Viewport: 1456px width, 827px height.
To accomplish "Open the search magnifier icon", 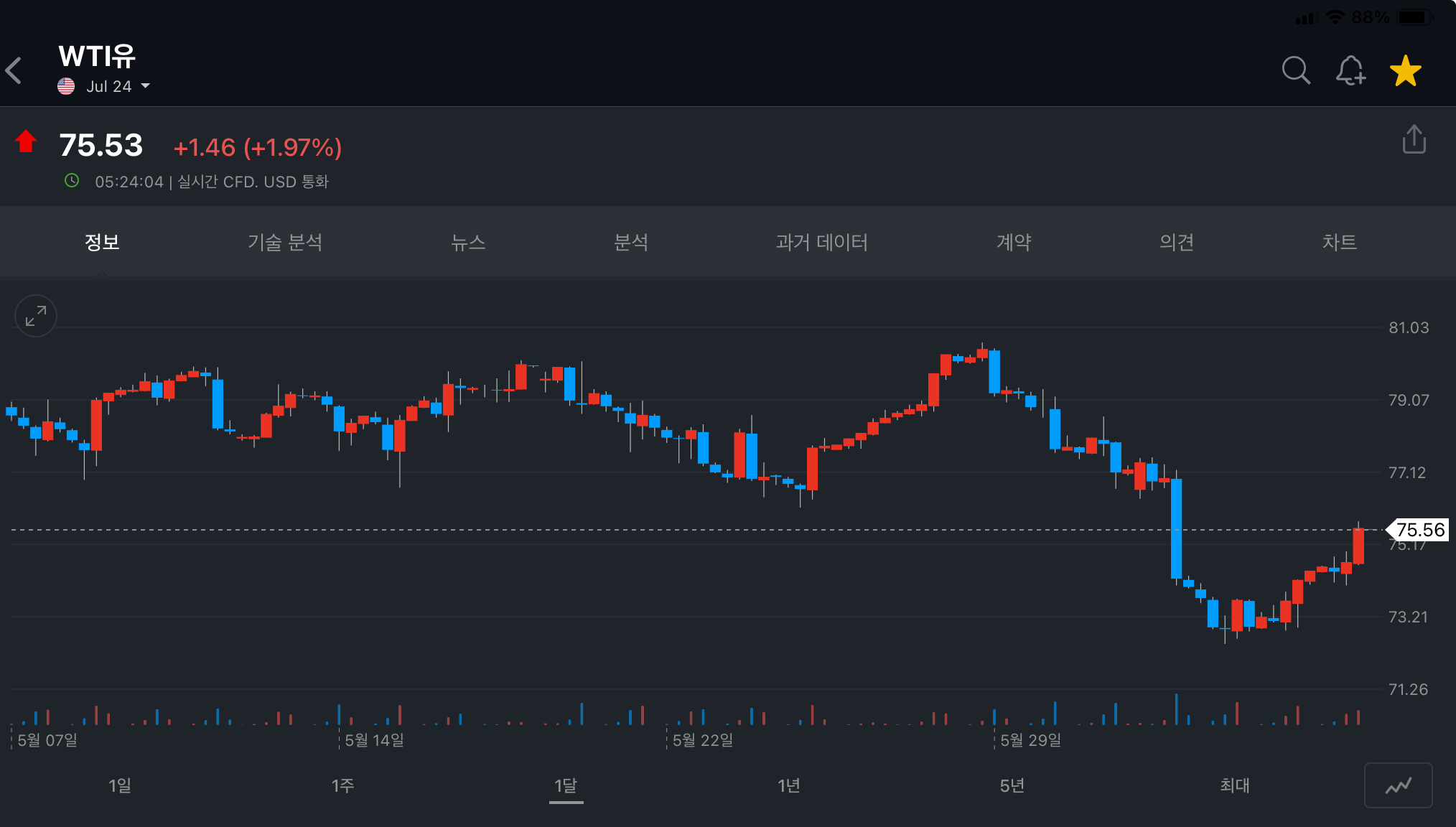I will point(1296,70).
